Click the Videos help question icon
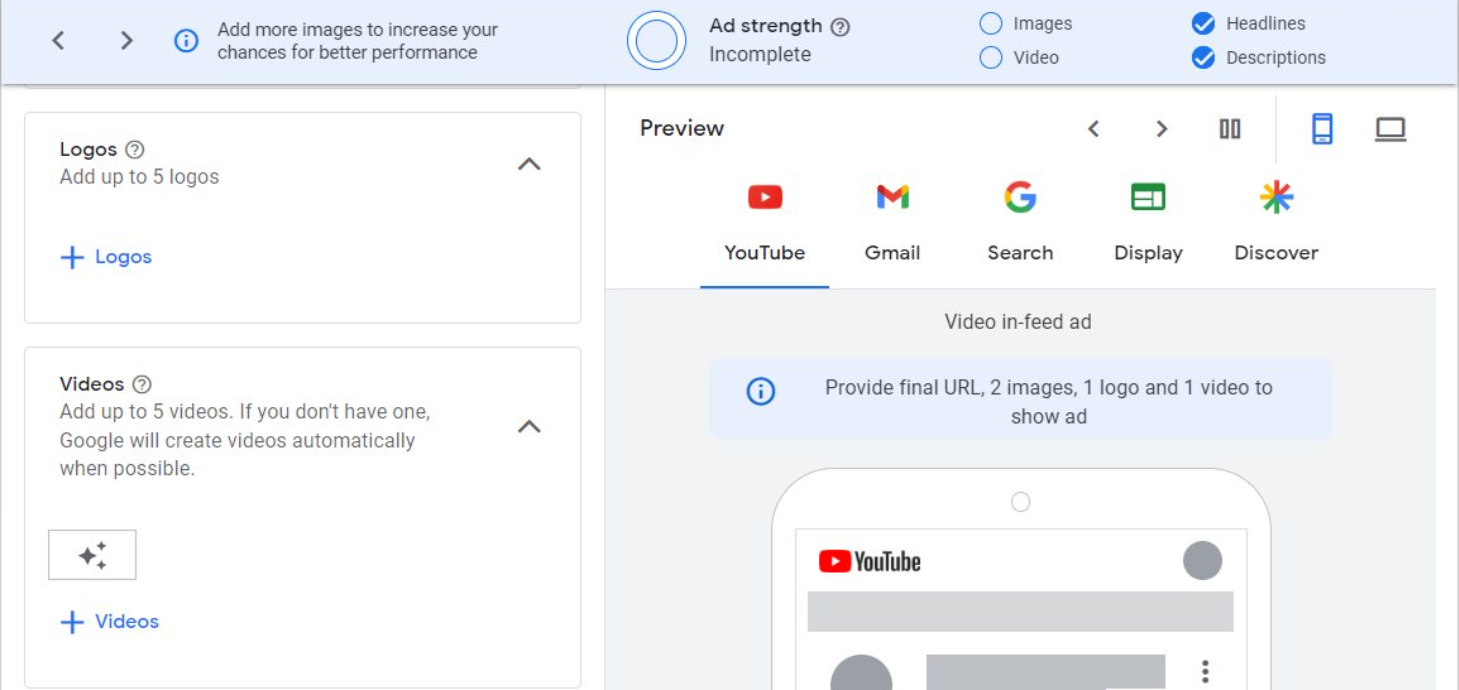 coord(142,384)
